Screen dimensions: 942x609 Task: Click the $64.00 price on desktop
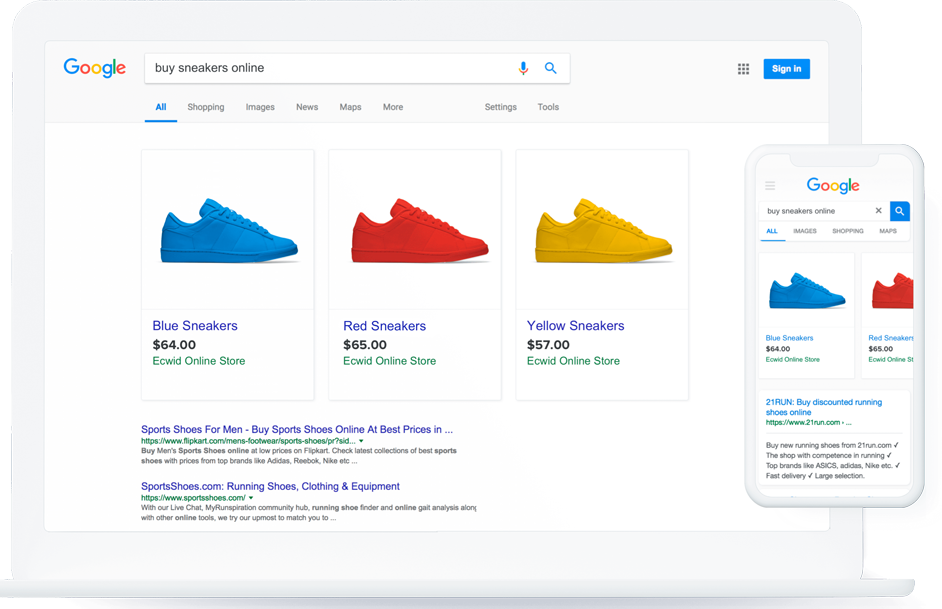pos(174,345)
